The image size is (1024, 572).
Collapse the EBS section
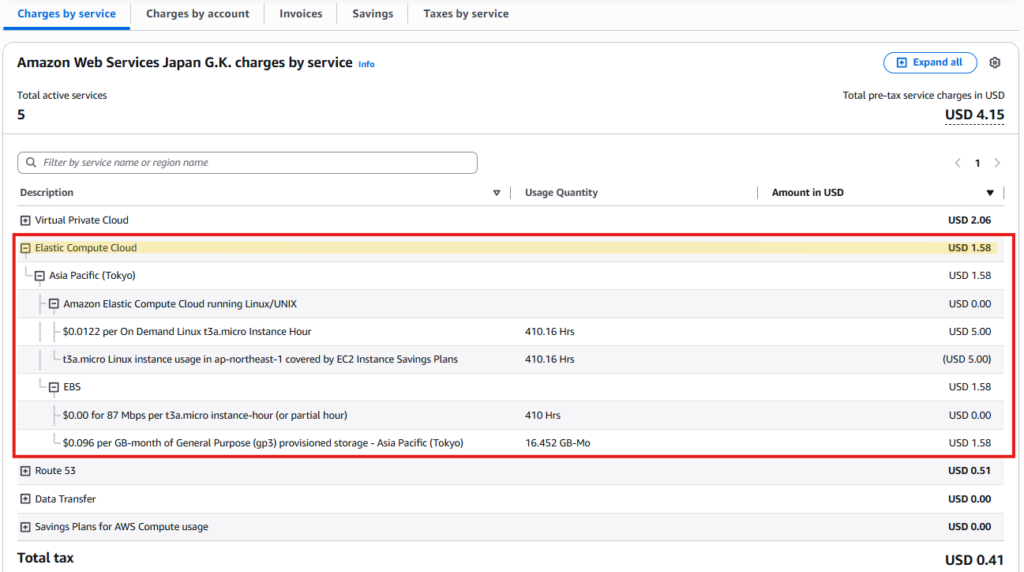point(53,387)
